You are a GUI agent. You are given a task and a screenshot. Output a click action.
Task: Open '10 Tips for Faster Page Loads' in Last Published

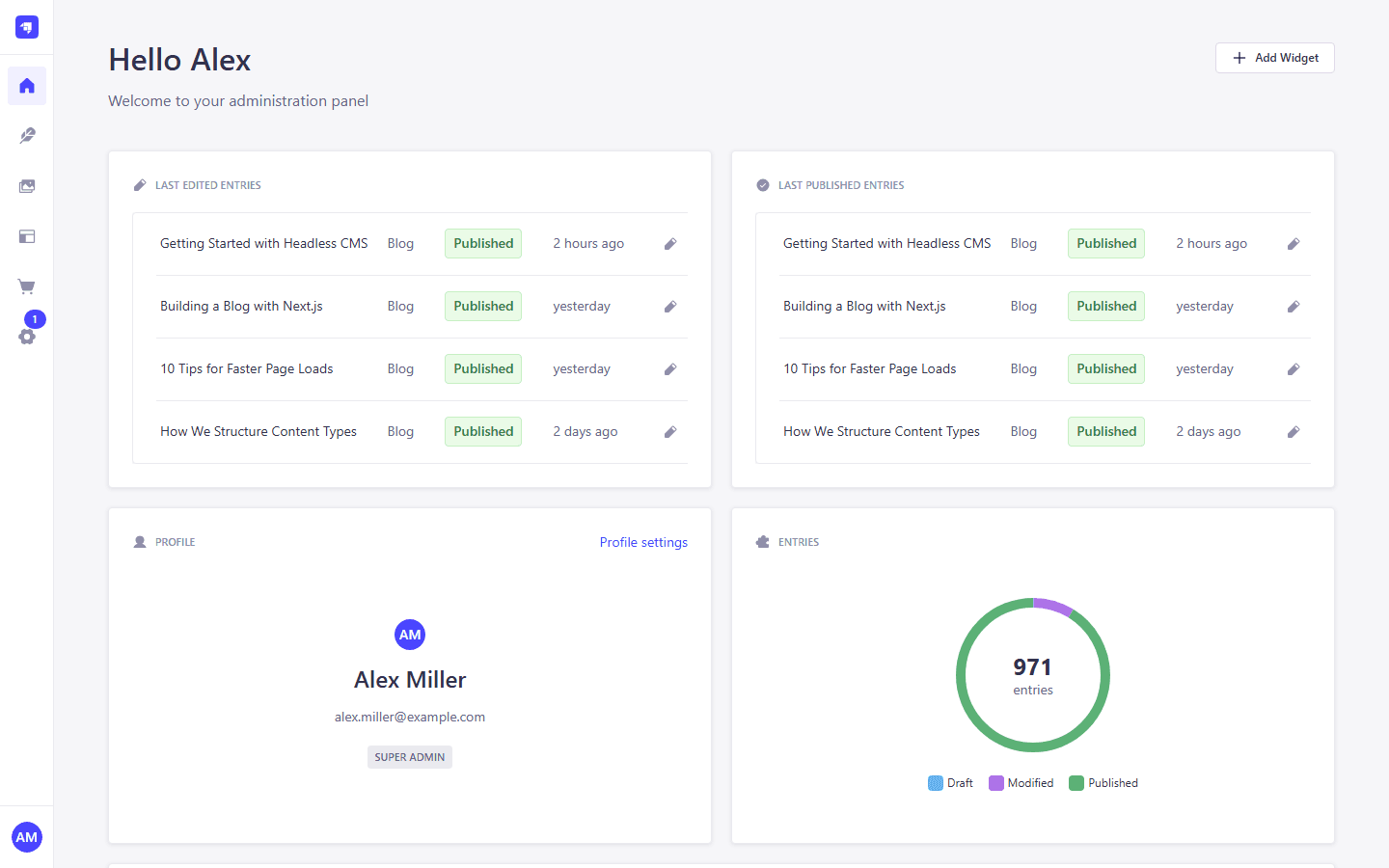[x=870, y=369]
